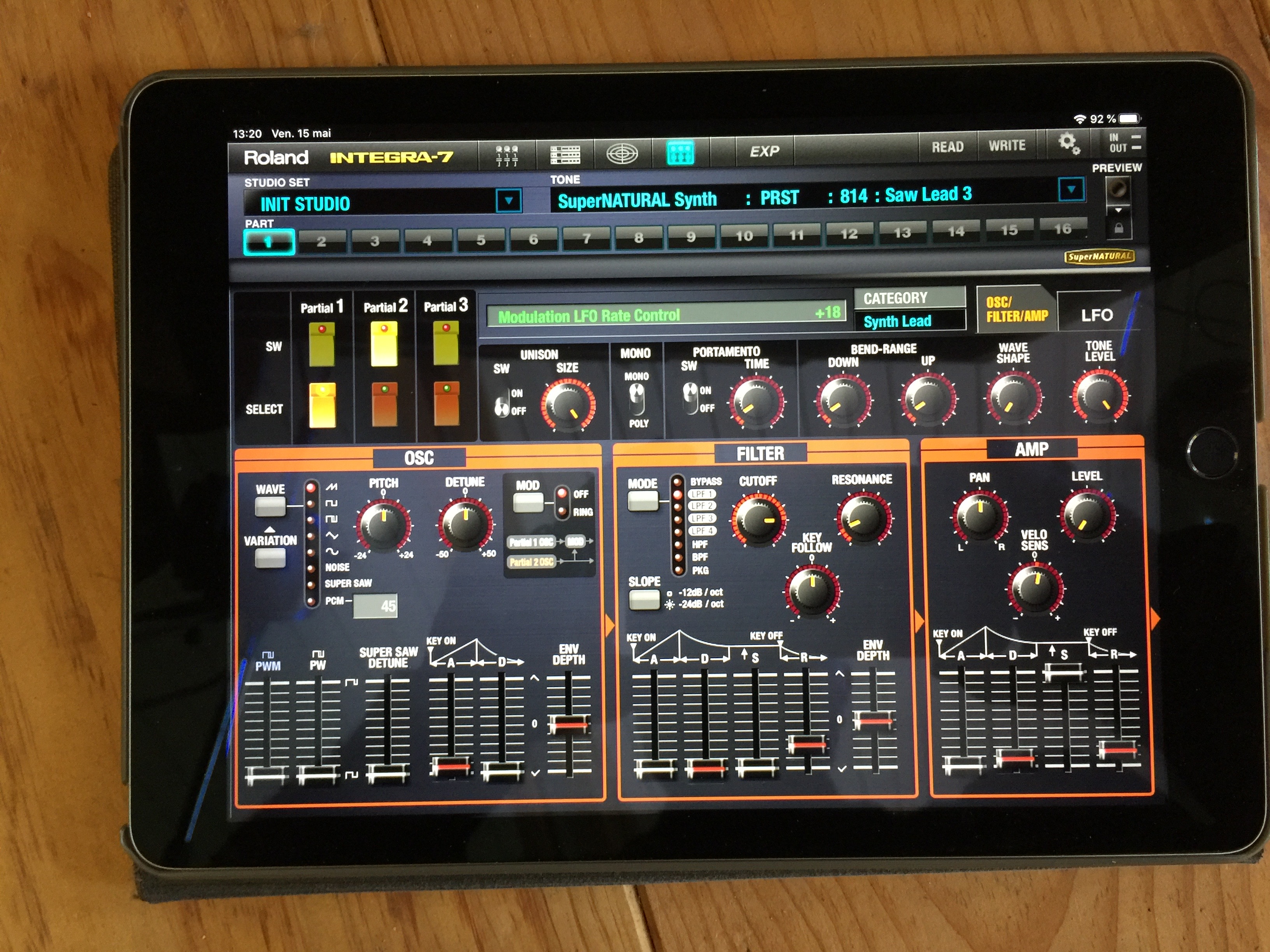1270x952 pixels.
Task: Toggle the Portamento SW switch
Action: click(x=689, y=398)
